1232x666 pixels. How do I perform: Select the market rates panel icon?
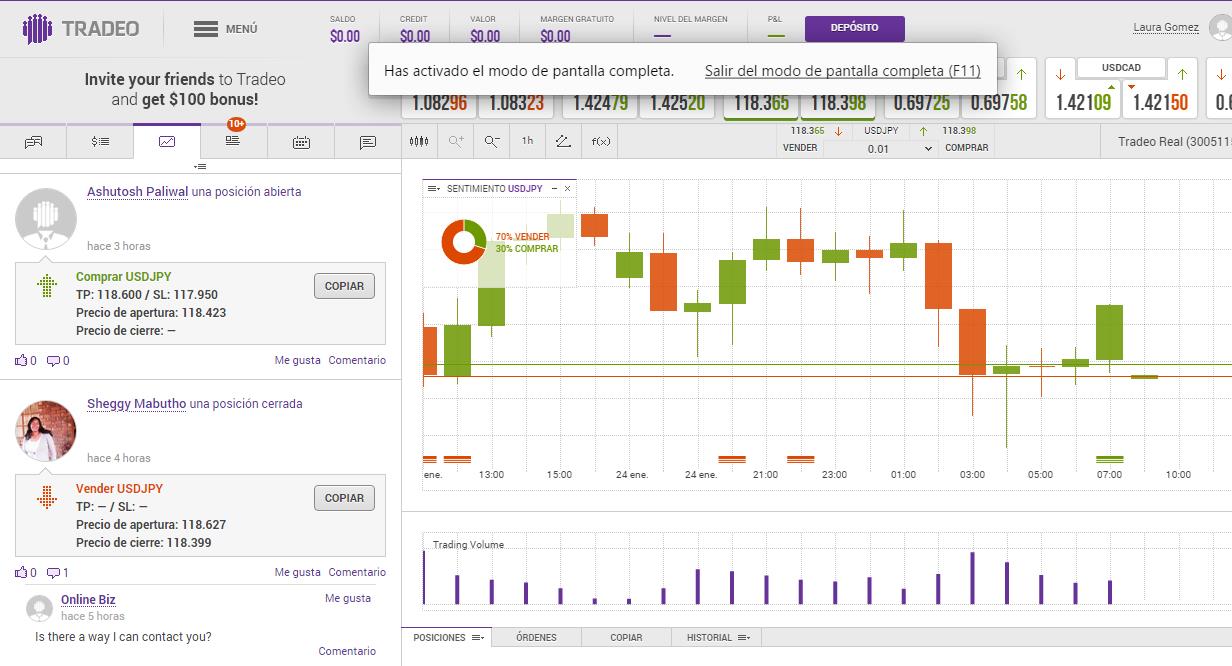tap(99, 141)
